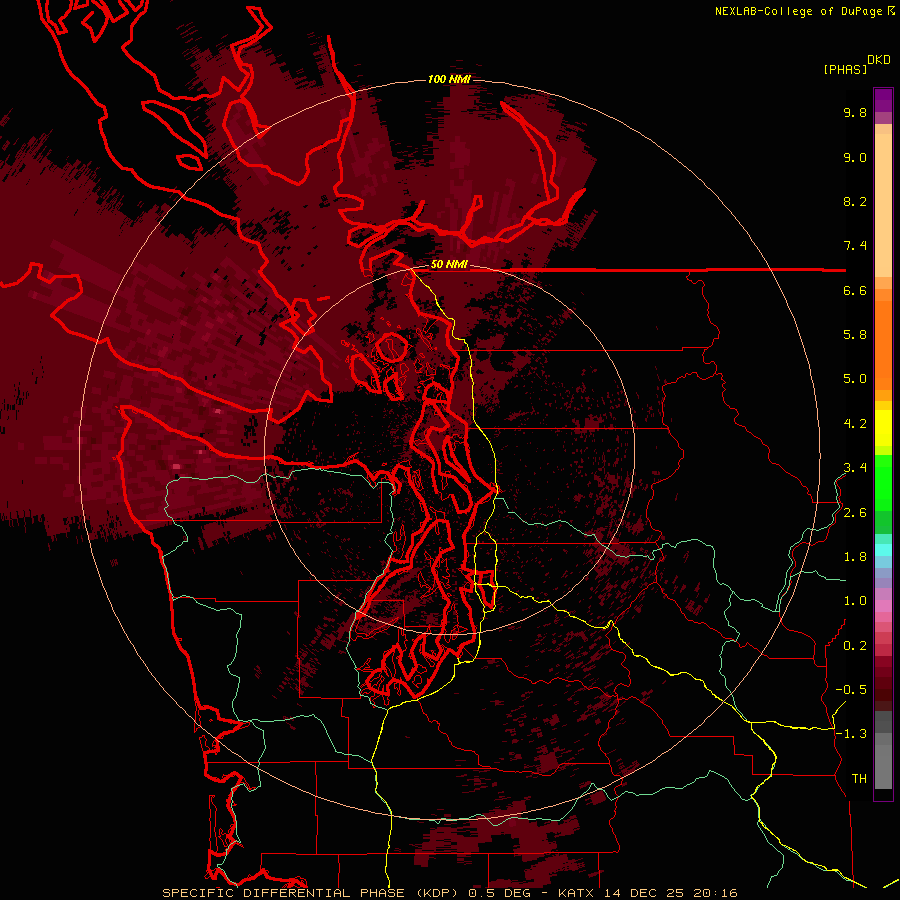Click the -0.5 legend value

pyautogui.click(x=851, y=690)
